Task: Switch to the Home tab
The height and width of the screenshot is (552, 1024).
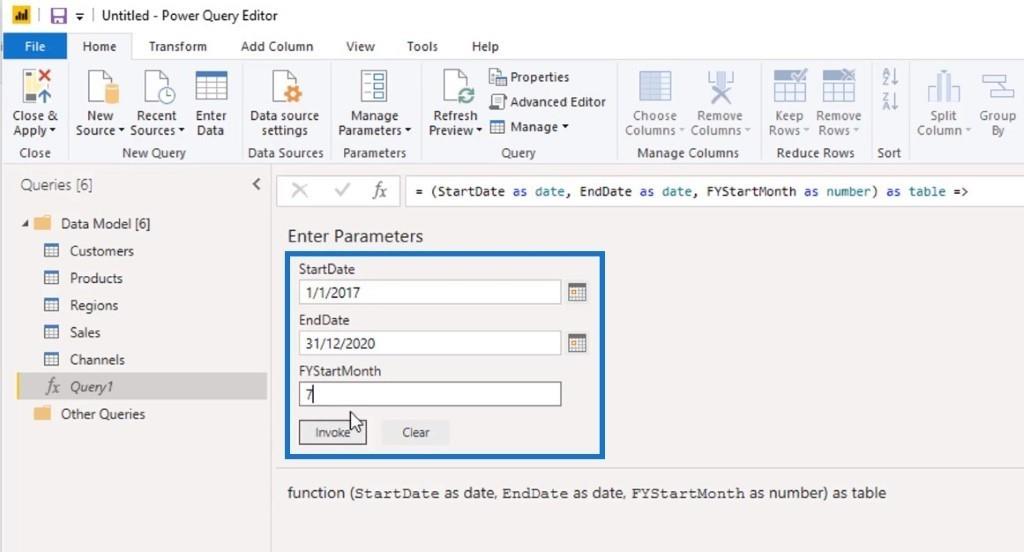Action: pyautogui.click(x=99, y=46)
